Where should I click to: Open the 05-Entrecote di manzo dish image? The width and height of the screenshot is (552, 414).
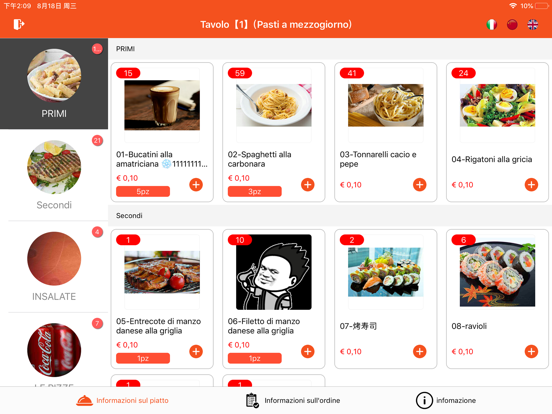(162, 272)
